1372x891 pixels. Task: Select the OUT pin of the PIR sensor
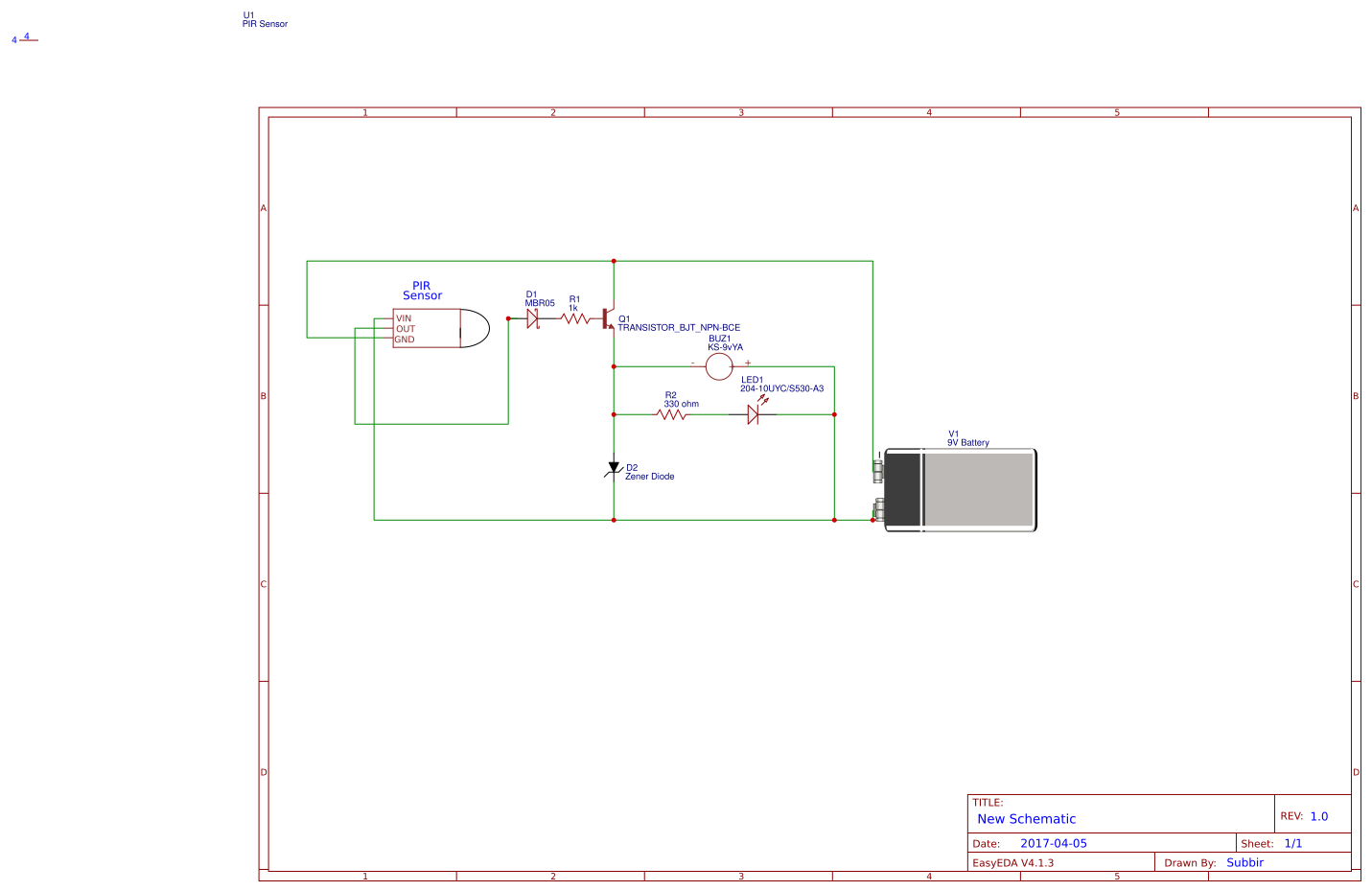pyautogui.click(x=407, y=328)
